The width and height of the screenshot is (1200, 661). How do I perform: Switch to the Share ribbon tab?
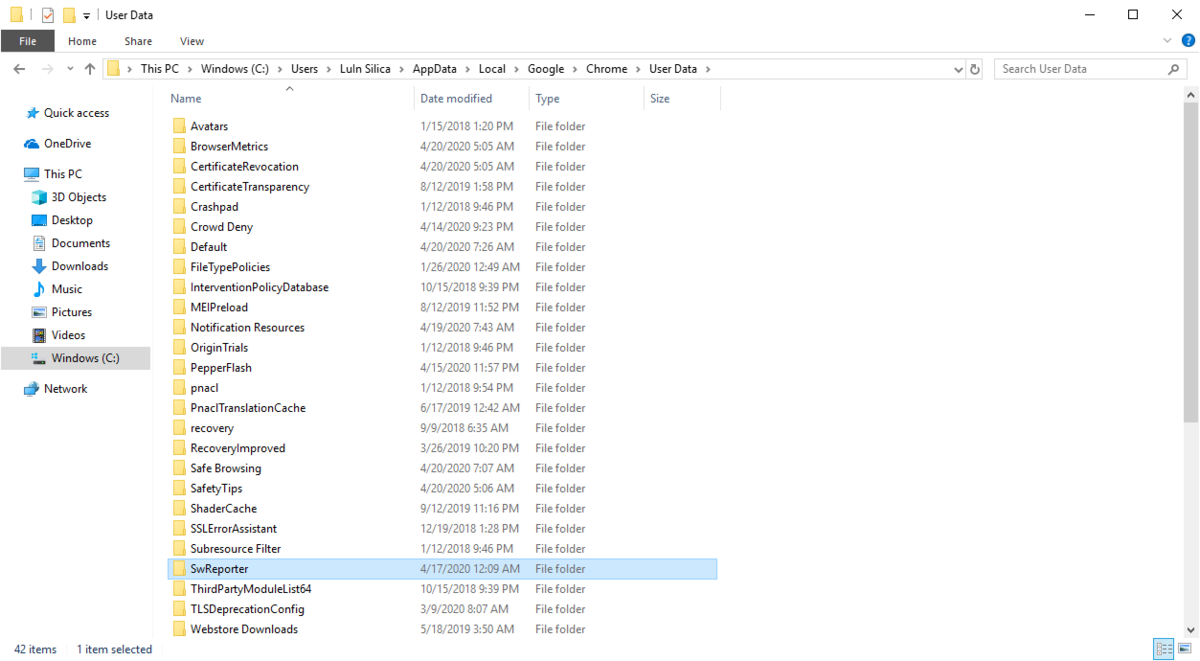[x=138, y=41]
